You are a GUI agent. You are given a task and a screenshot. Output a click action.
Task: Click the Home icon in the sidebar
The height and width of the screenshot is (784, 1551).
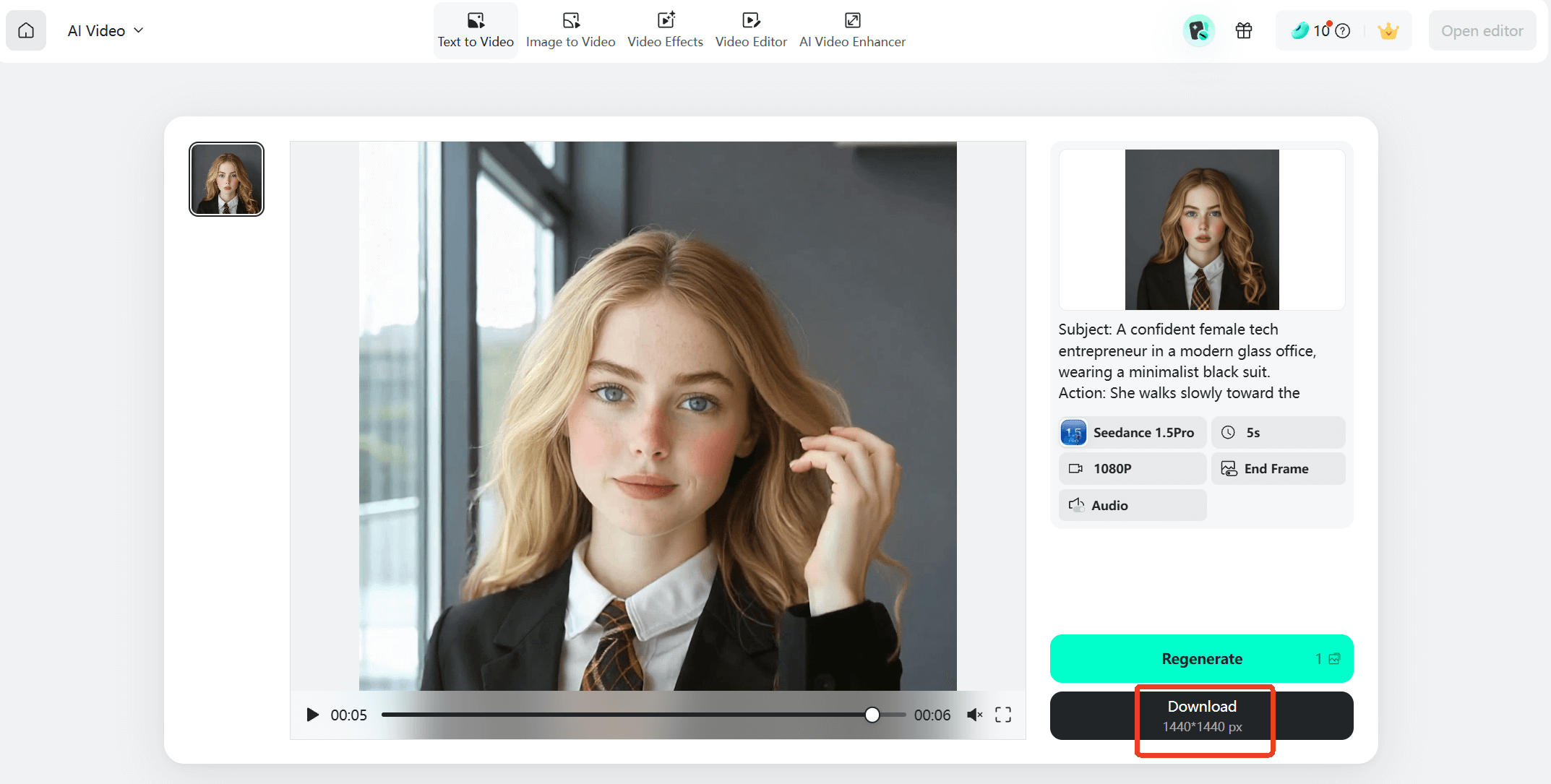pos(26,30)
